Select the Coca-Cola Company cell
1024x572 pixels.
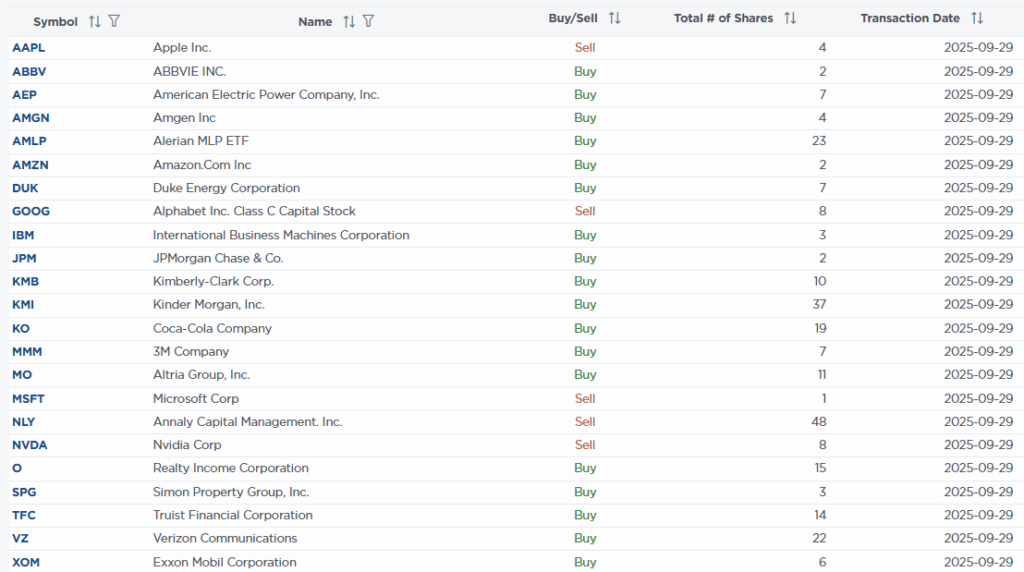pyautogui.click(x=212, y=328)
